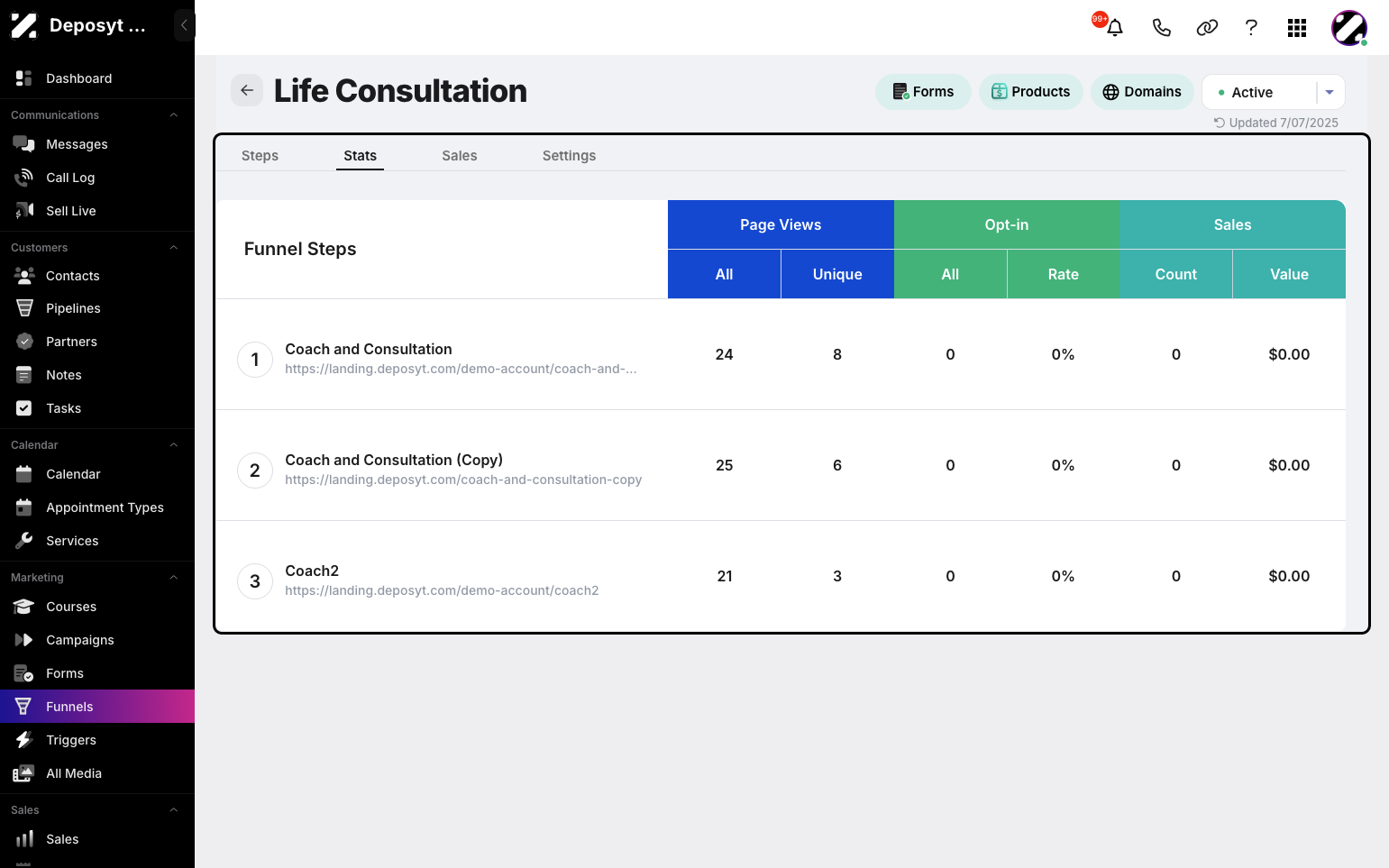The height and width of the screenshot is (868, 1389).
Task: Switch to the Steps tab
Action: [x=260, y=156]
